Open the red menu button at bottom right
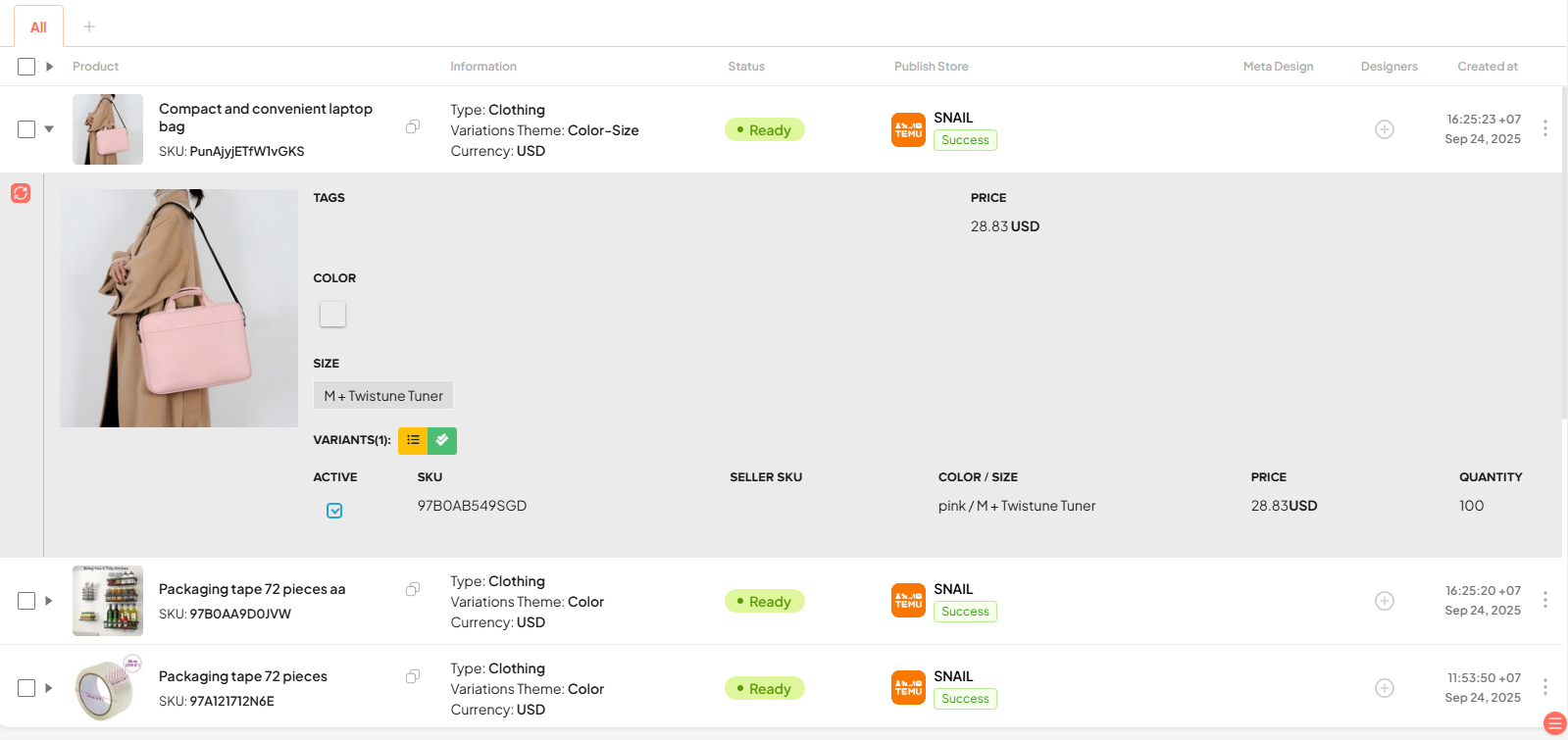 pyautogui.click(x=1554, y=723)
